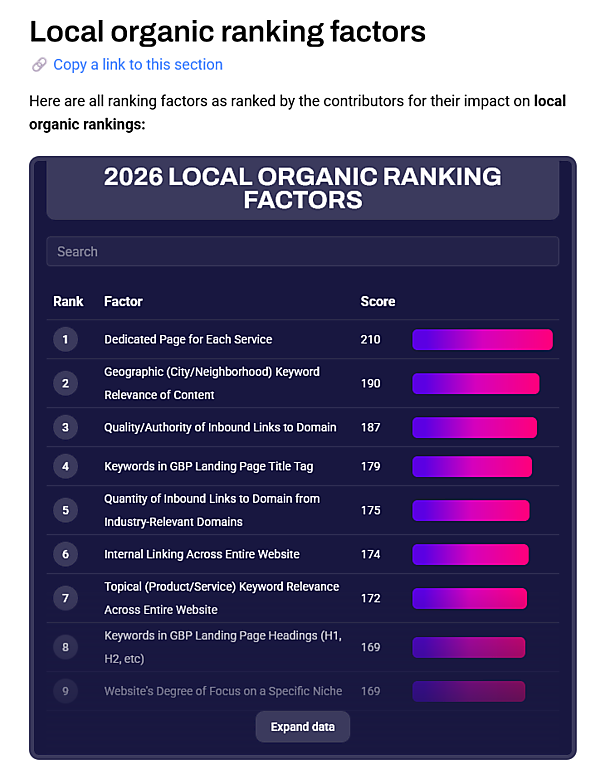Click the rank 2 circle badge
The height and width of the screenshot is (769, 600).
pyautogui.click(x=65, y=383)
